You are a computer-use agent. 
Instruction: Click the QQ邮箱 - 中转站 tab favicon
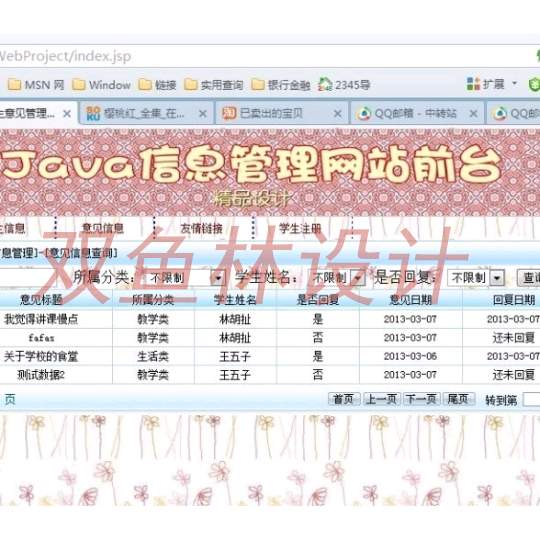[x=364, y=113]
